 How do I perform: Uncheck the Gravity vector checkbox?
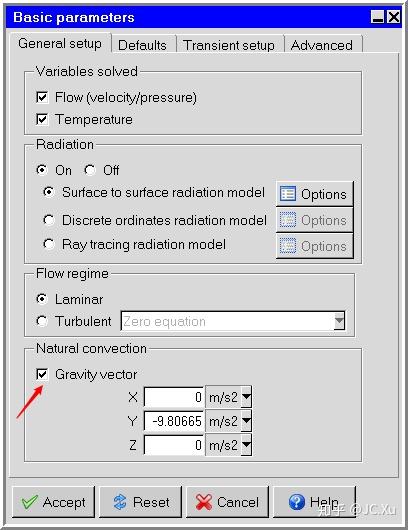42,375
